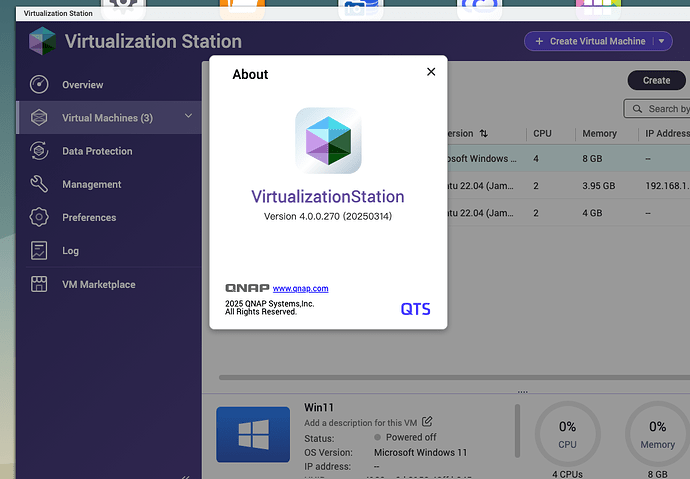The height and width of the screenshot is (479, 690).
Task: Click Microsoft Windows 11 OS version value
Action: tap(420, 452)
